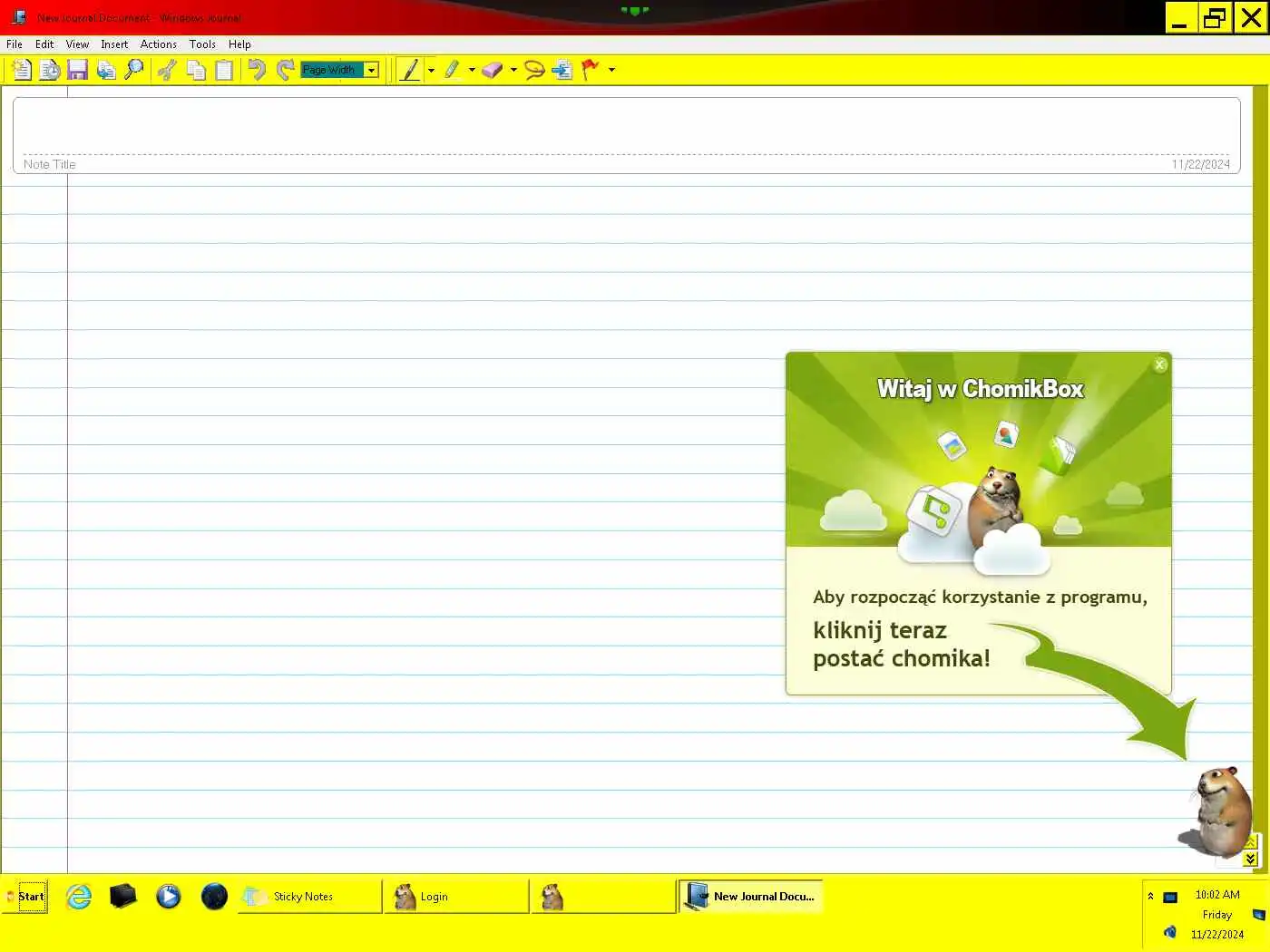Screen dimensions: 1270x952
Task: Click next page double-arrow button
Action: tap(1251, 859)
